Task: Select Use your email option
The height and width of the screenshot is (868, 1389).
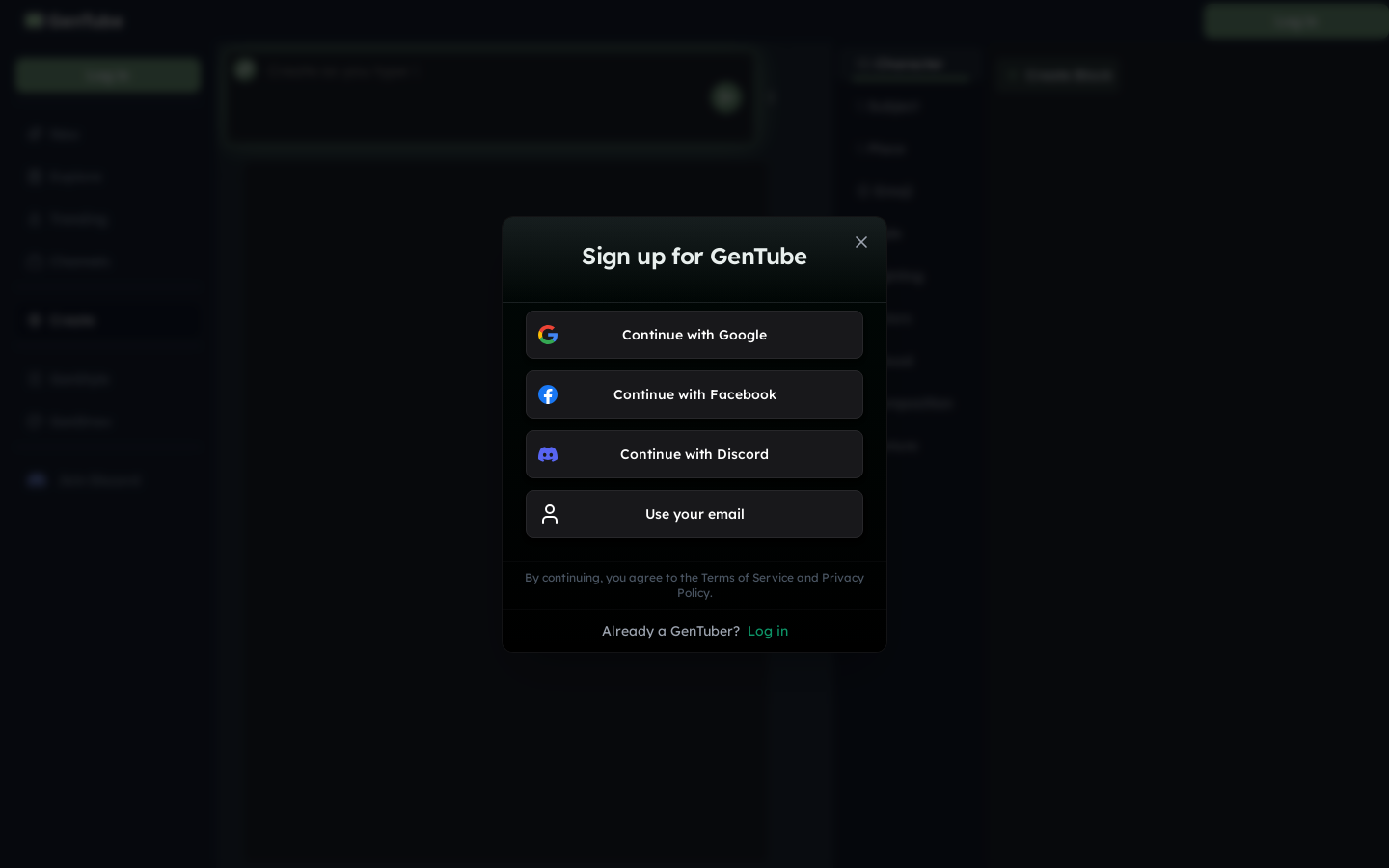Action: pyautogui.click(x=694, y=514)
